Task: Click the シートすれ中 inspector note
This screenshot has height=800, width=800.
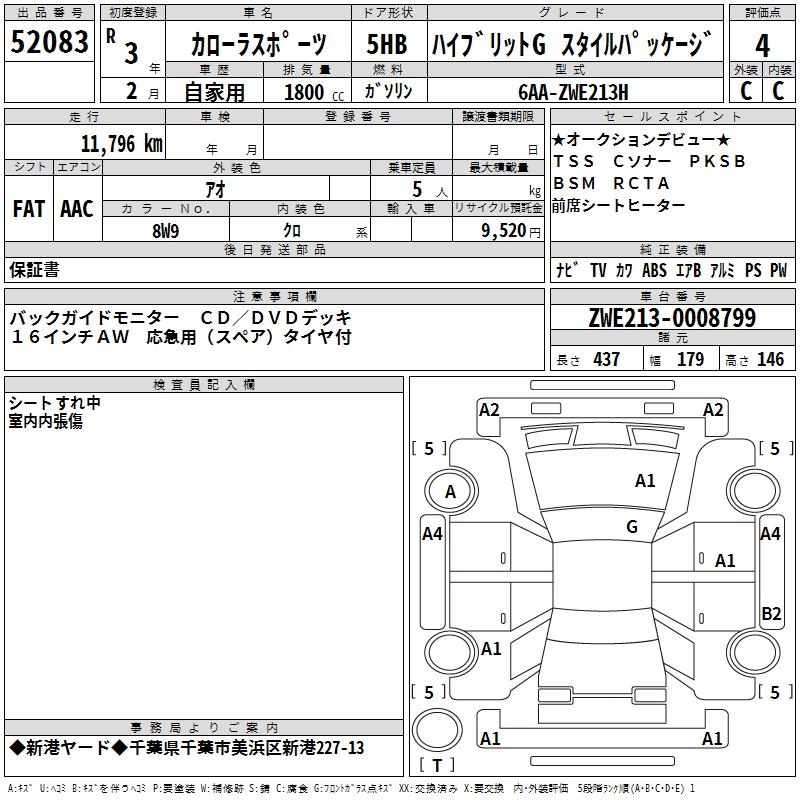Action: click(55, 403)
